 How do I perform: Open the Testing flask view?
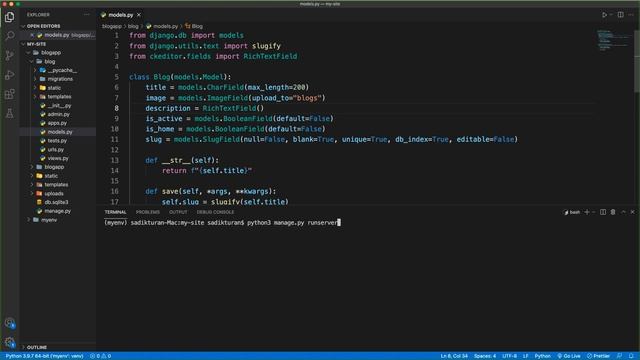click(x=9, y=113)
